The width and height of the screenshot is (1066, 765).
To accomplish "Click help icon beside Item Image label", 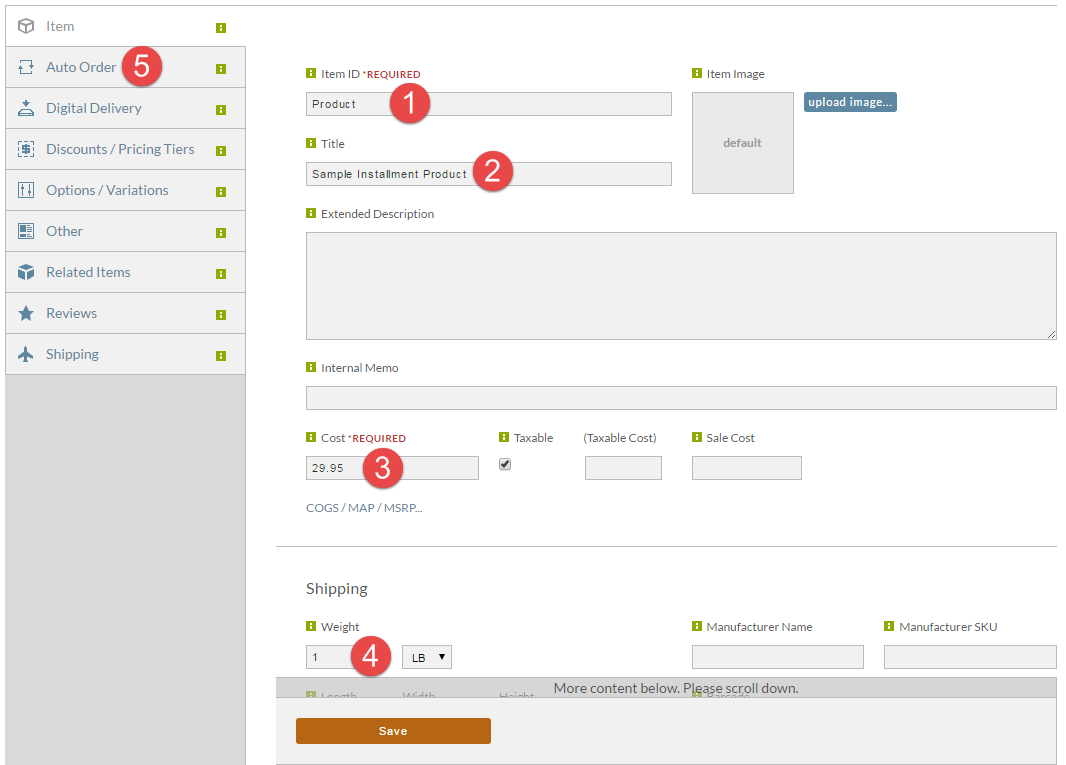I will click(697, 73).
